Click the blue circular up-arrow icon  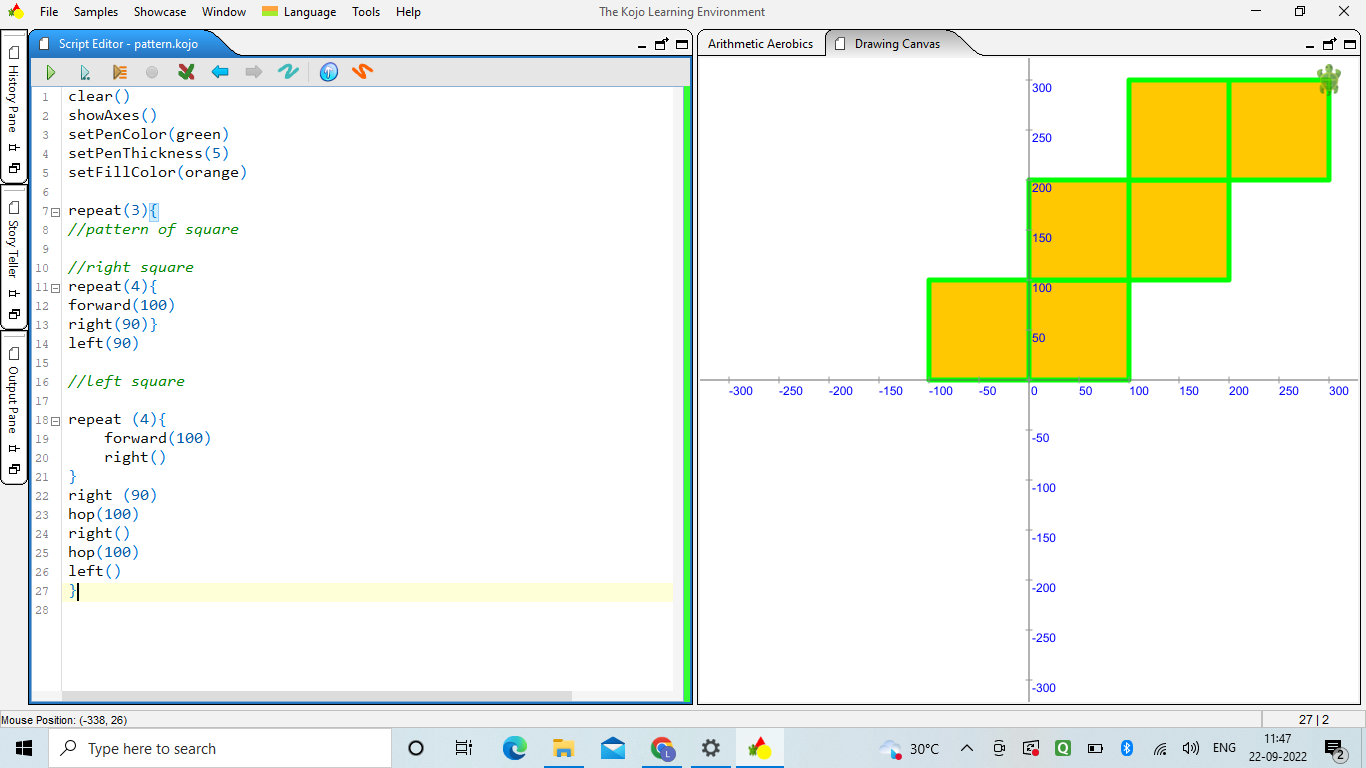pos(329,72)
